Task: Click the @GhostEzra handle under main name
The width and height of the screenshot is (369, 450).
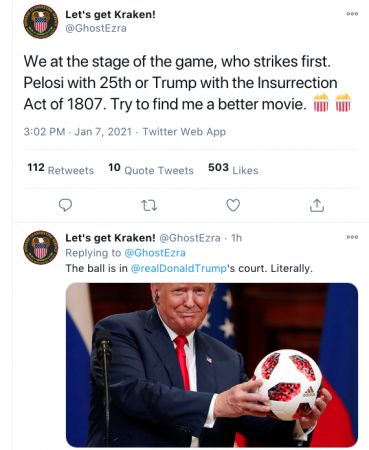Action: [x=96, y=28]
